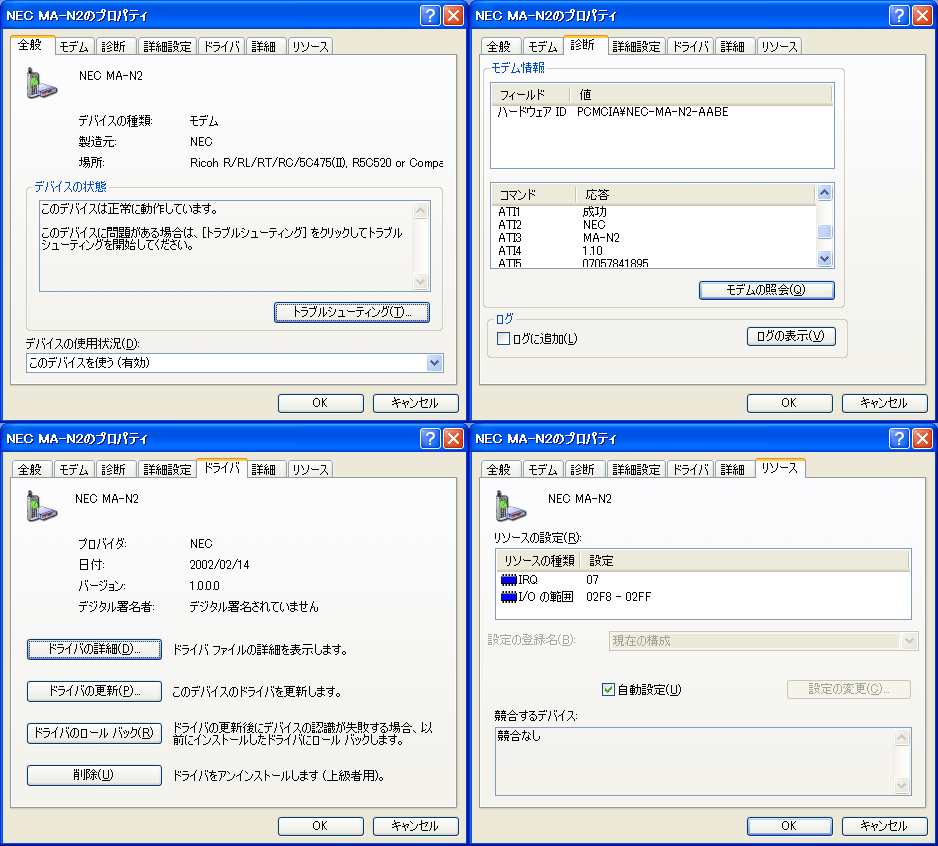
Task: Click the トラブルシューティング button
Action: [x=352, y=312]
